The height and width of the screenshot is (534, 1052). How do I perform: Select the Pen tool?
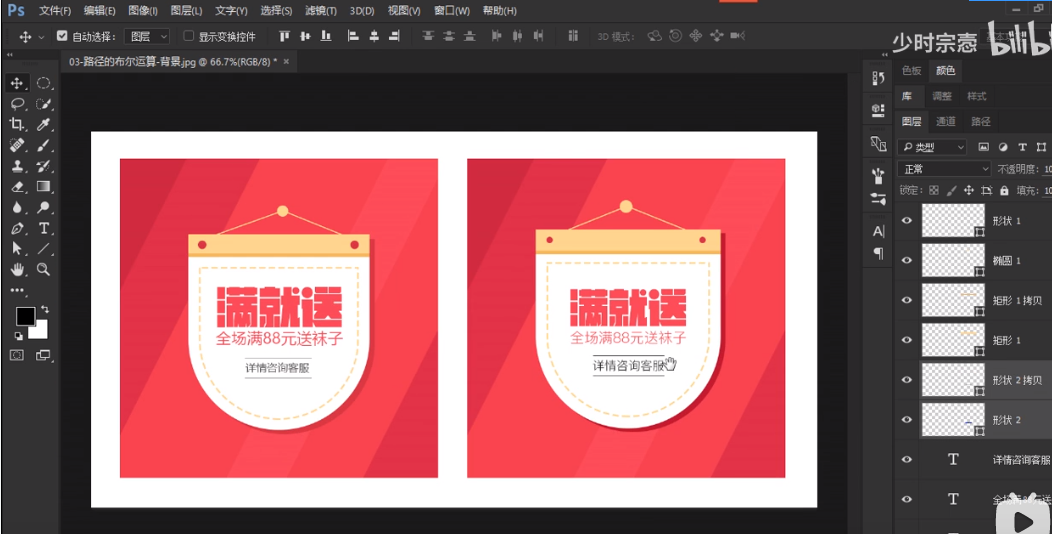tap(17, 228)
